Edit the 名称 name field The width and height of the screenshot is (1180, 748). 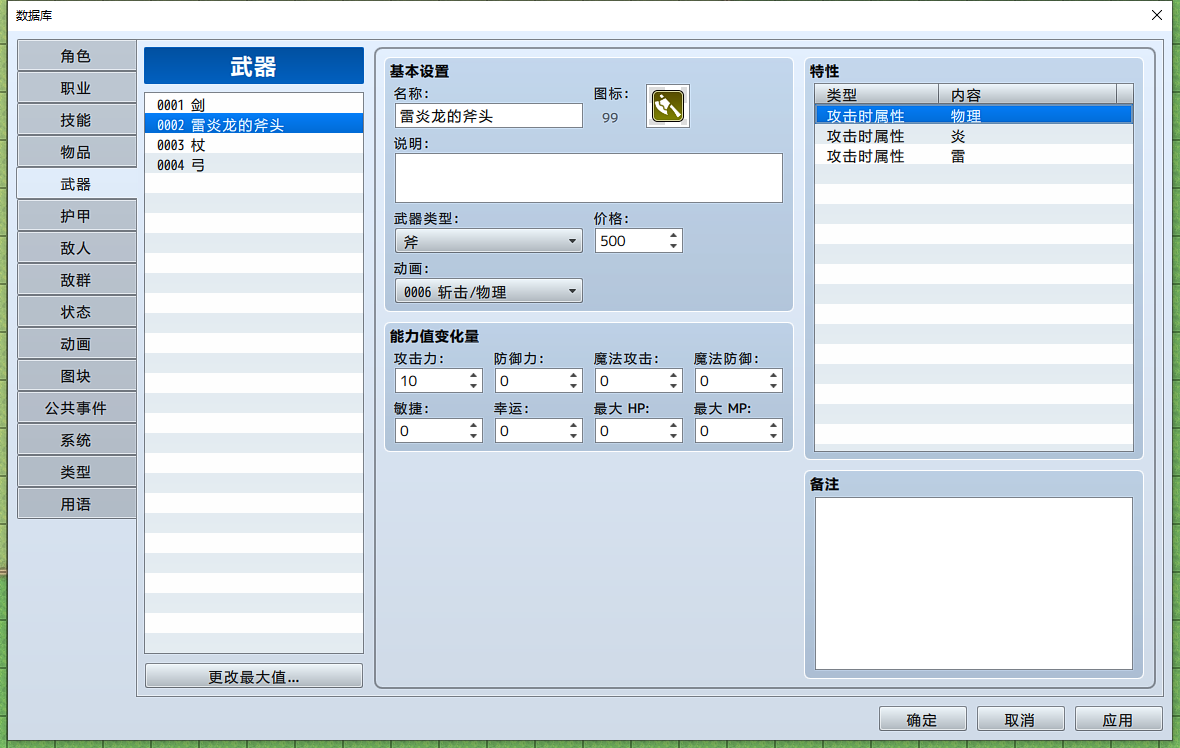click(488, 116)
